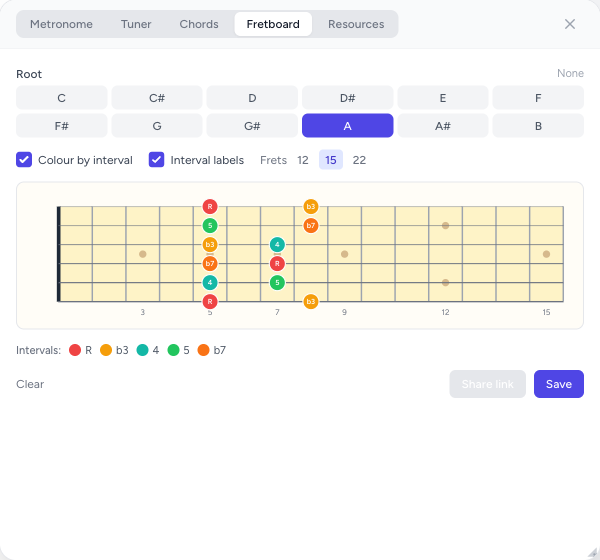Choose C# as the root note

pyautogui.click(x=157, y=98)
